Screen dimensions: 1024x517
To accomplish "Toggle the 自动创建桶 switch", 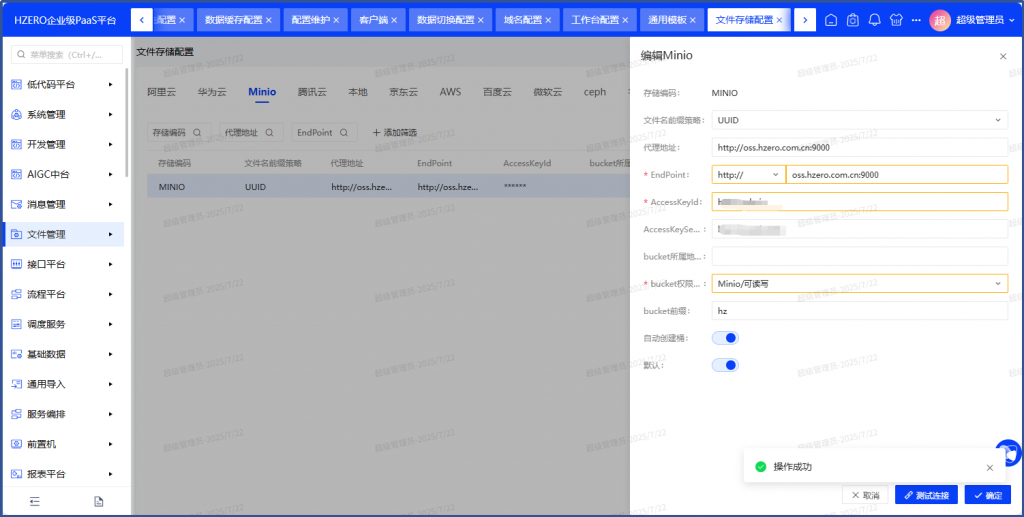I will pos(725,338).
